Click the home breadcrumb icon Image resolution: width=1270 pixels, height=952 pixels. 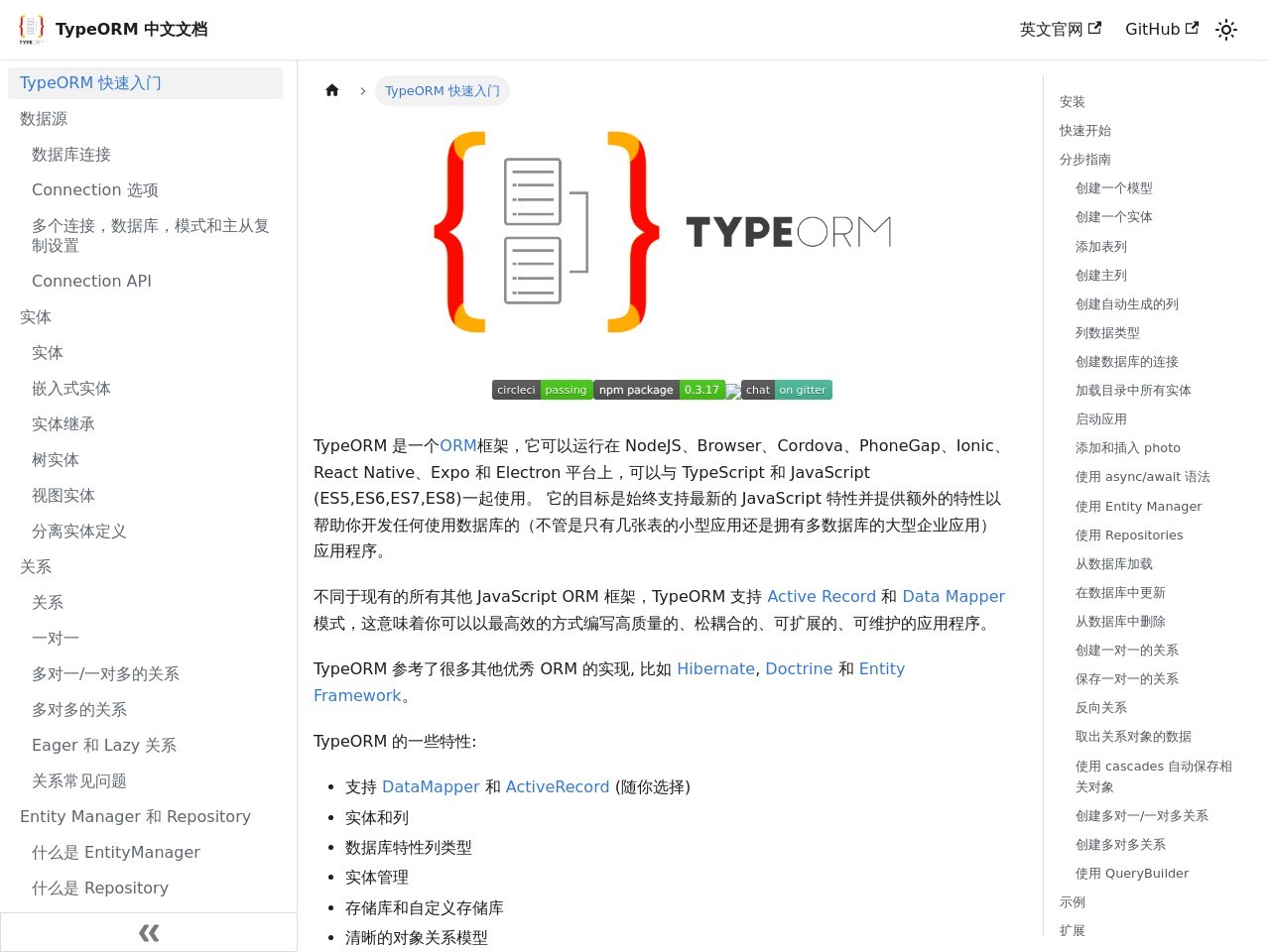pyautogui.click(x=332, y=90)
